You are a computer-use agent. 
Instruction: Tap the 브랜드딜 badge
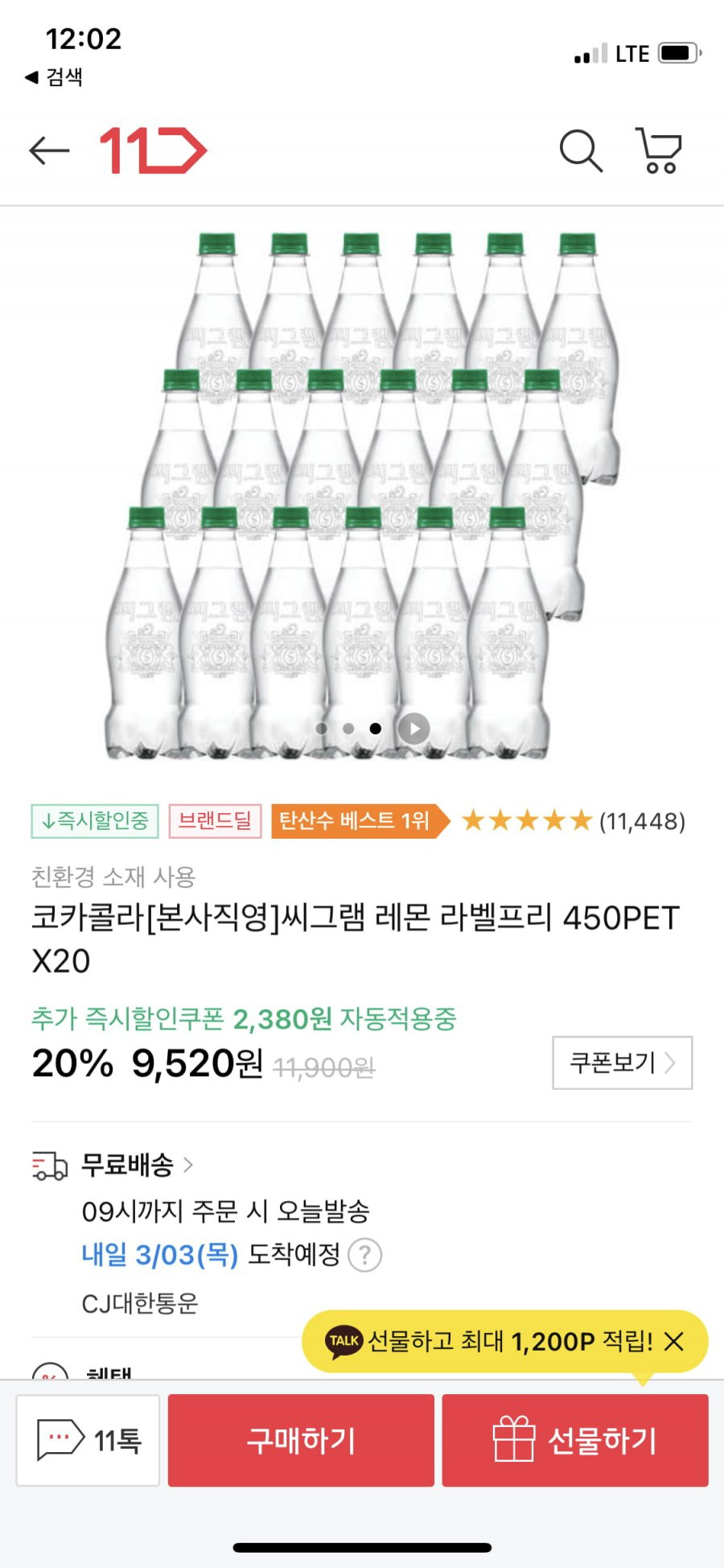215,821
